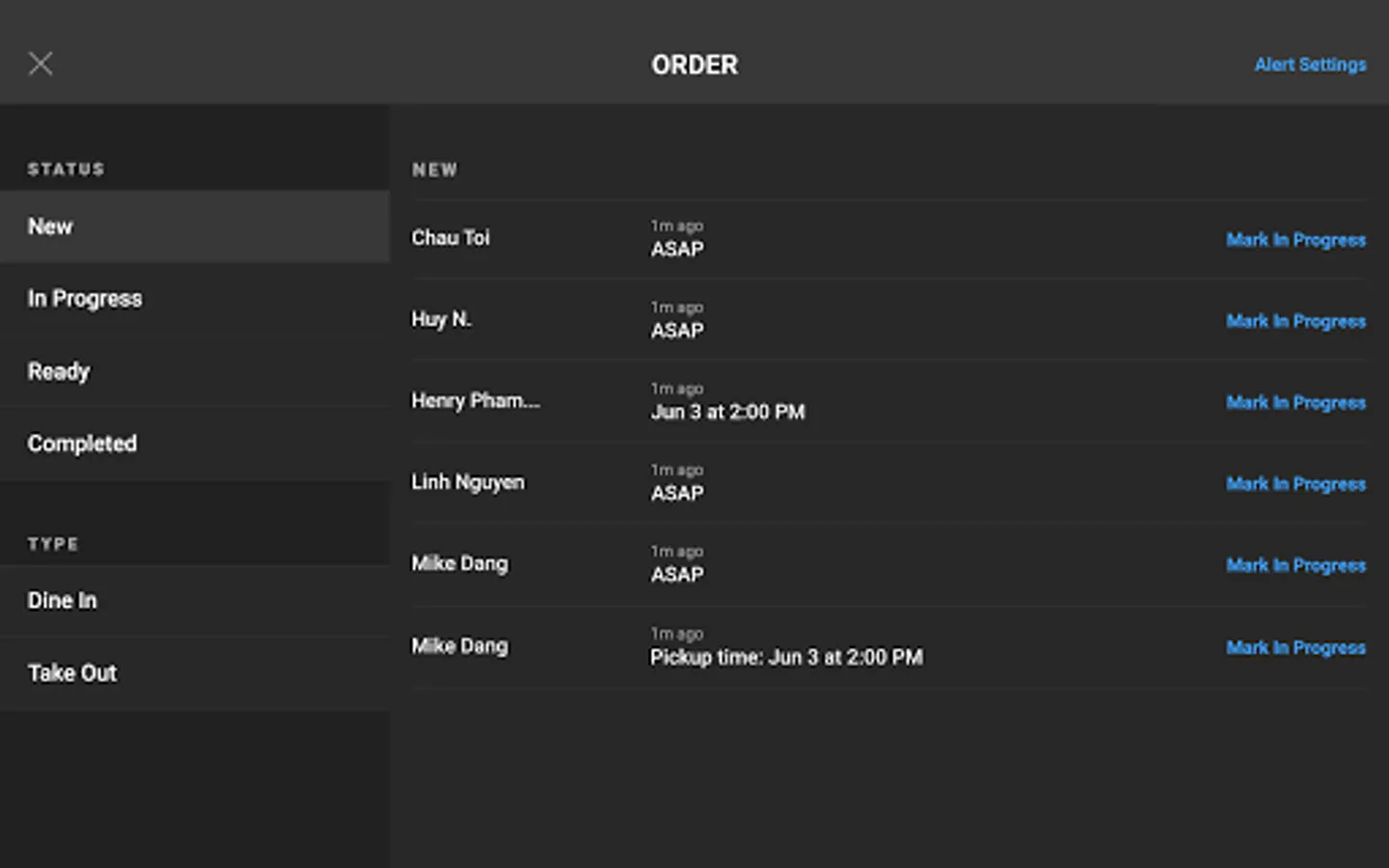
Task: Close the Order screen with the X icon
Action: pos(41,64)
